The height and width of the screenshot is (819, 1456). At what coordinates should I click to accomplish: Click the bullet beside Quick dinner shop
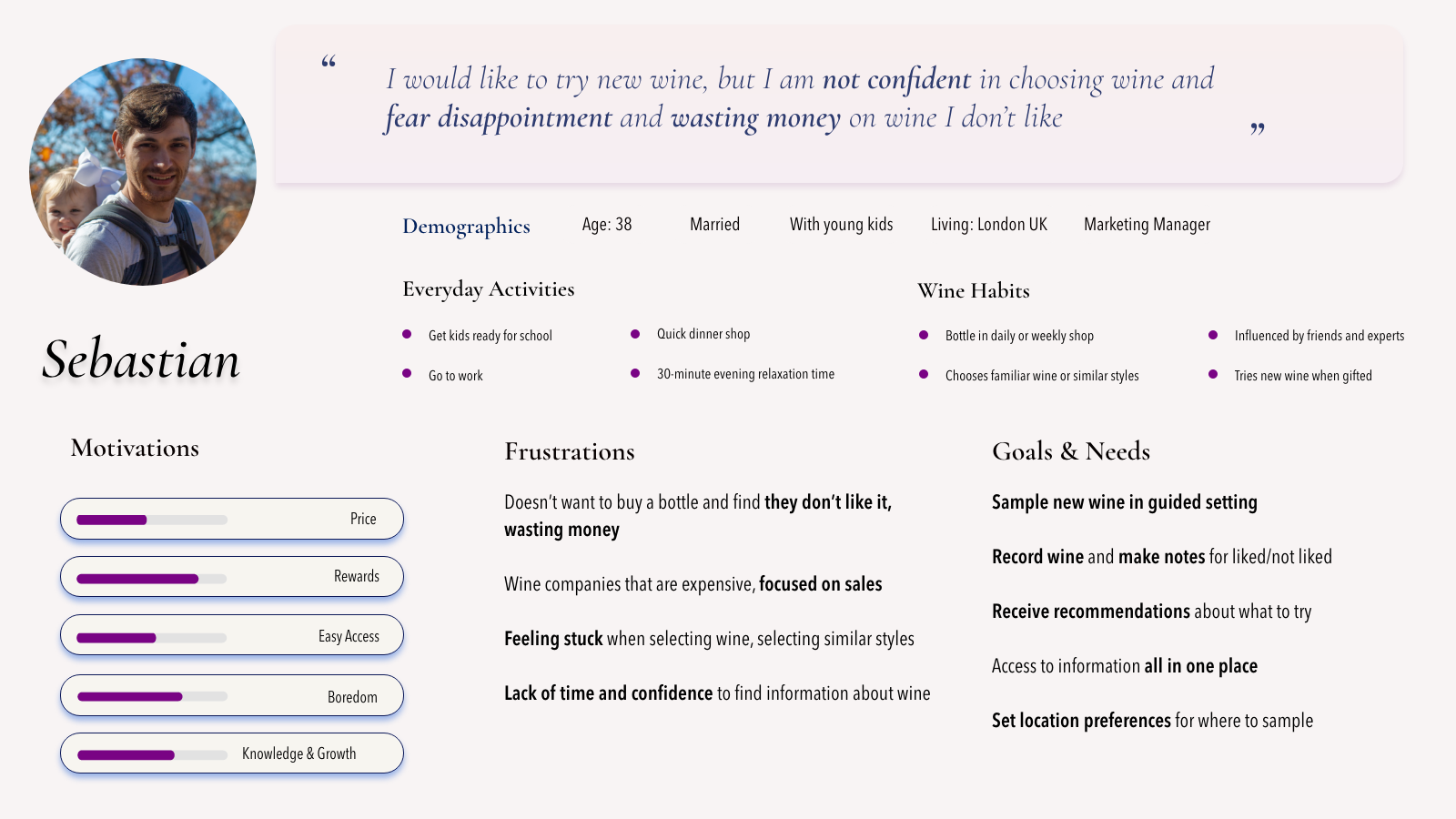635,334
